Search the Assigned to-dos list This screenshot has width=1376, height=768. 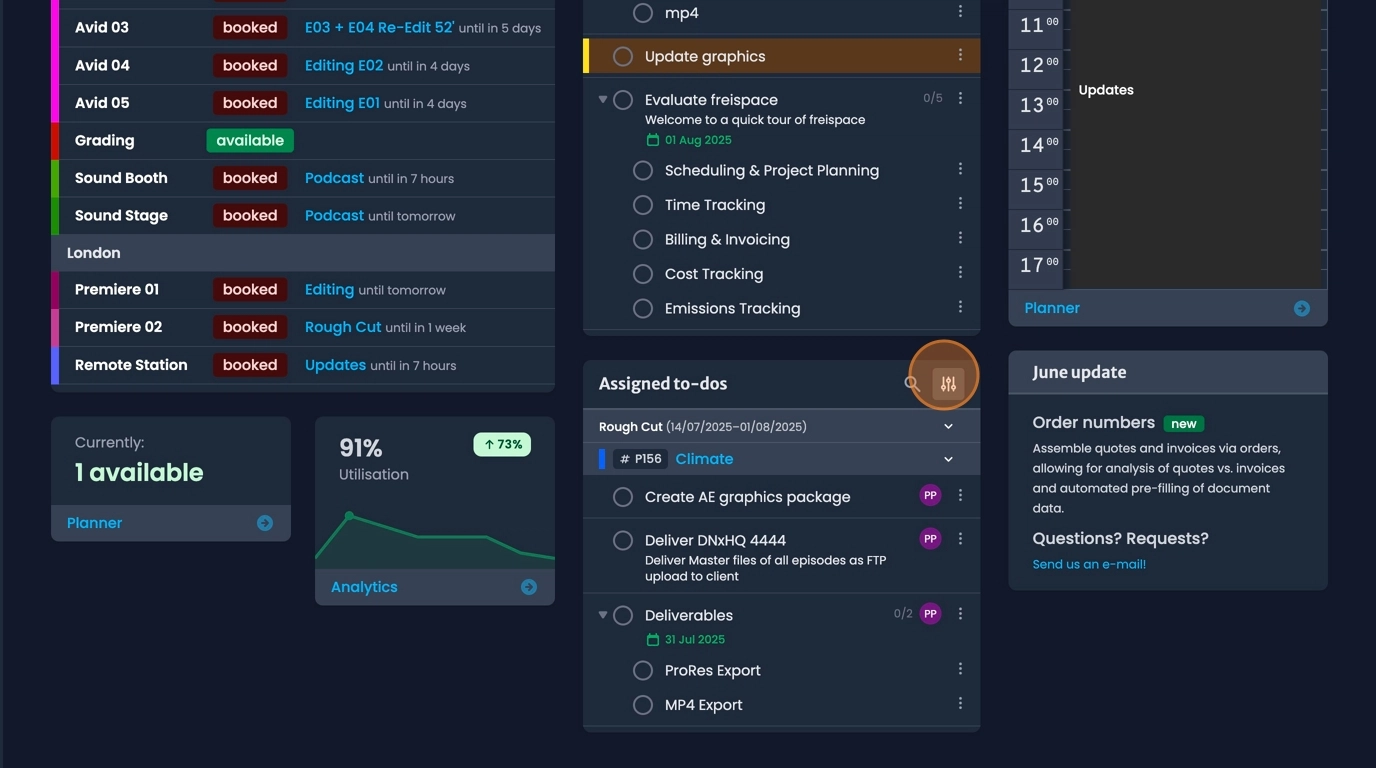point(911,383)
